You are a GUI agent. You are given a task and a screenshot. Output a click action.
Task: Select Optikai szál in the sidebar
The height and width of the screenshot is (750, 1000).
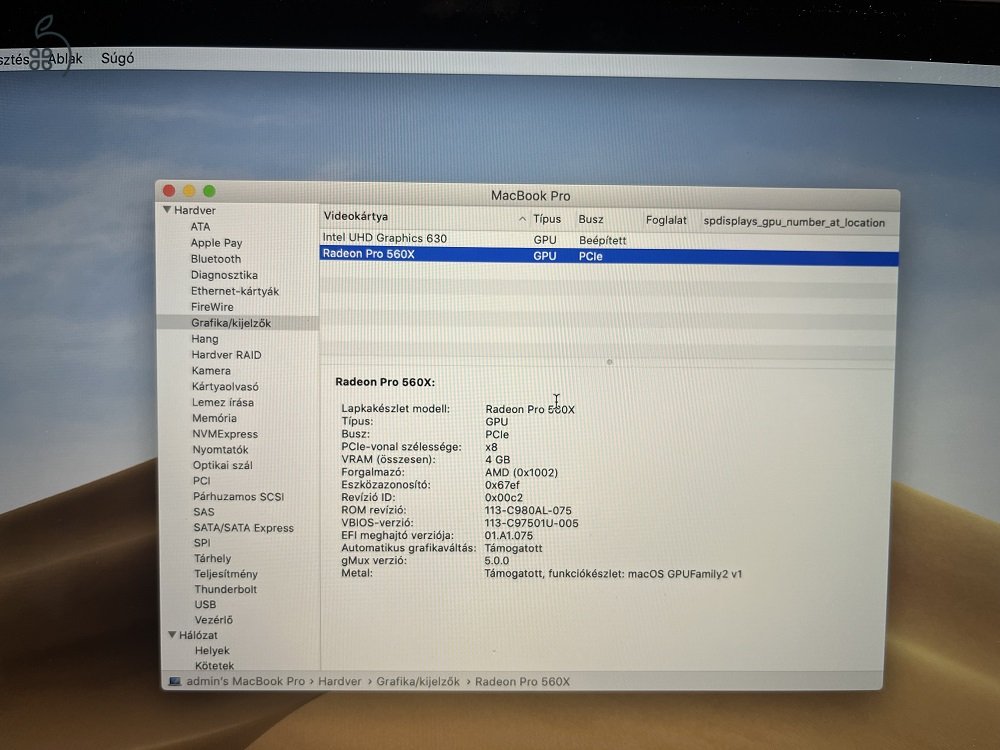click(223, 465)
